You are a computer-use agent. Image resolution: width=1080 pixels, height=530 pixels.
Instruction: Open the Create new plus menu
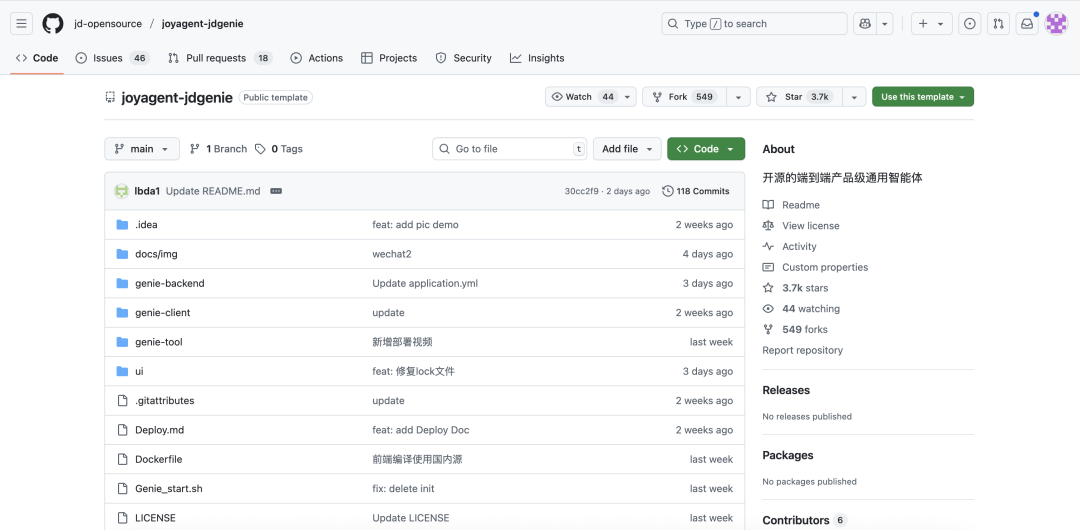pos(931,23)
